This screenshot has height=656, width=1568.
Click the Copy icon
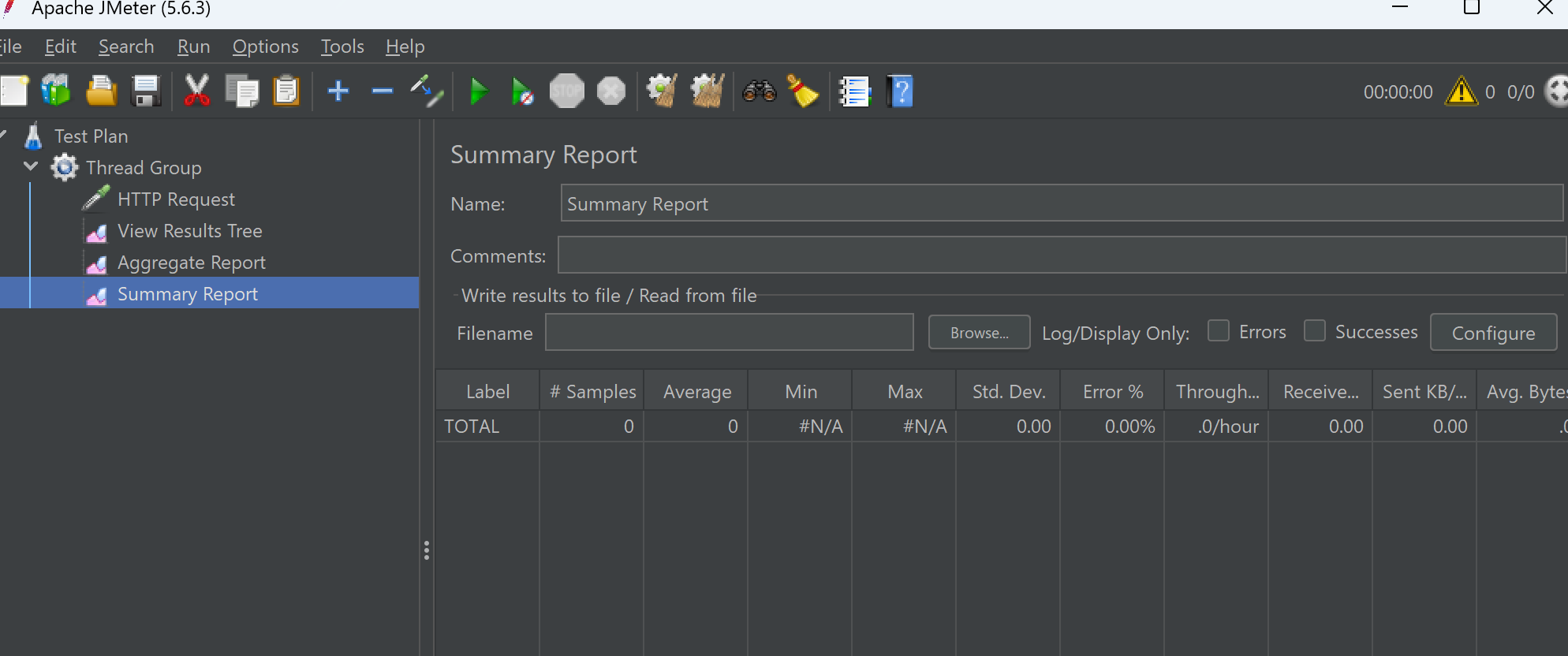(x=242, y=91)
